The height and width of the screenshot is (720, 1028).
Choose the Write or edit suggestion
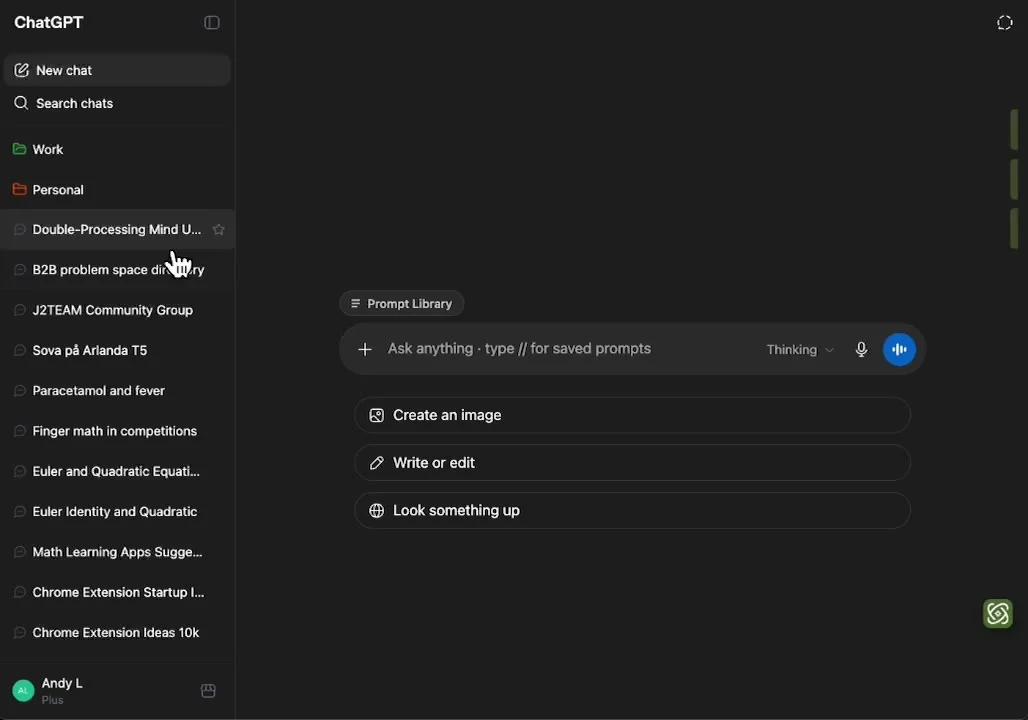point(632,463)
